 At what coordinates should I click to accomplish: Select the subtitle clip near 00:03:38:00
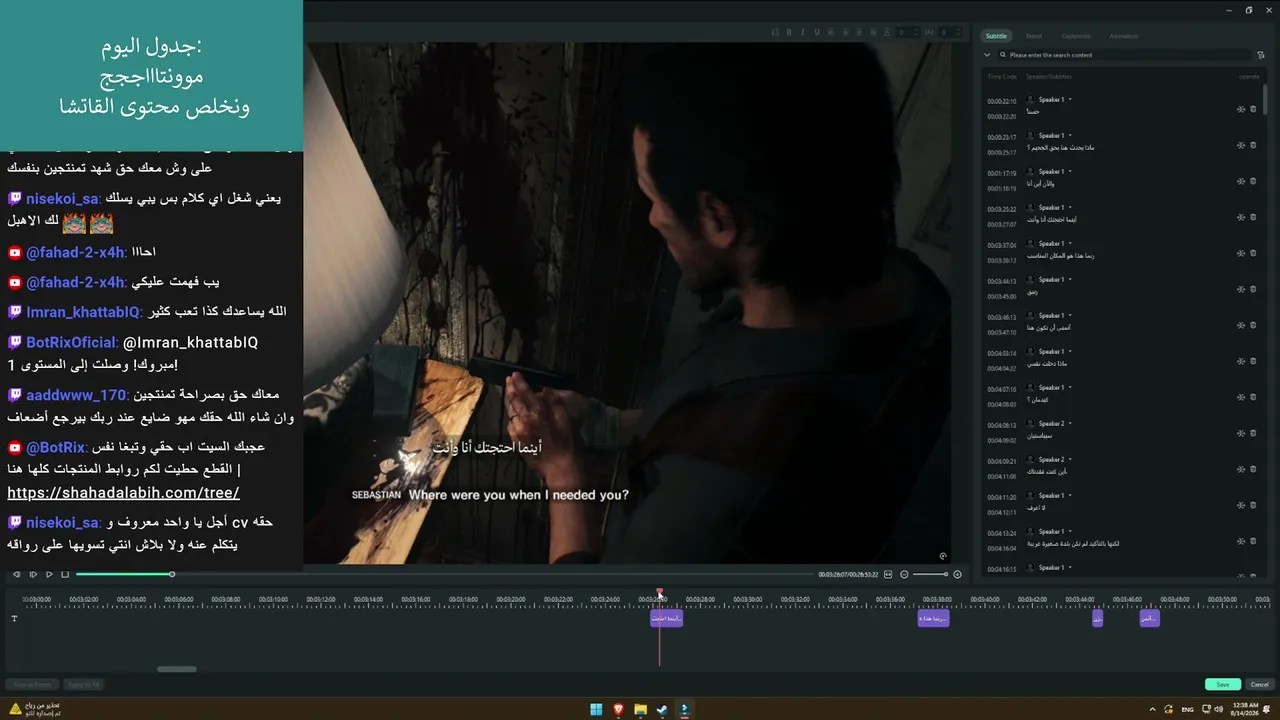point(933,618)
